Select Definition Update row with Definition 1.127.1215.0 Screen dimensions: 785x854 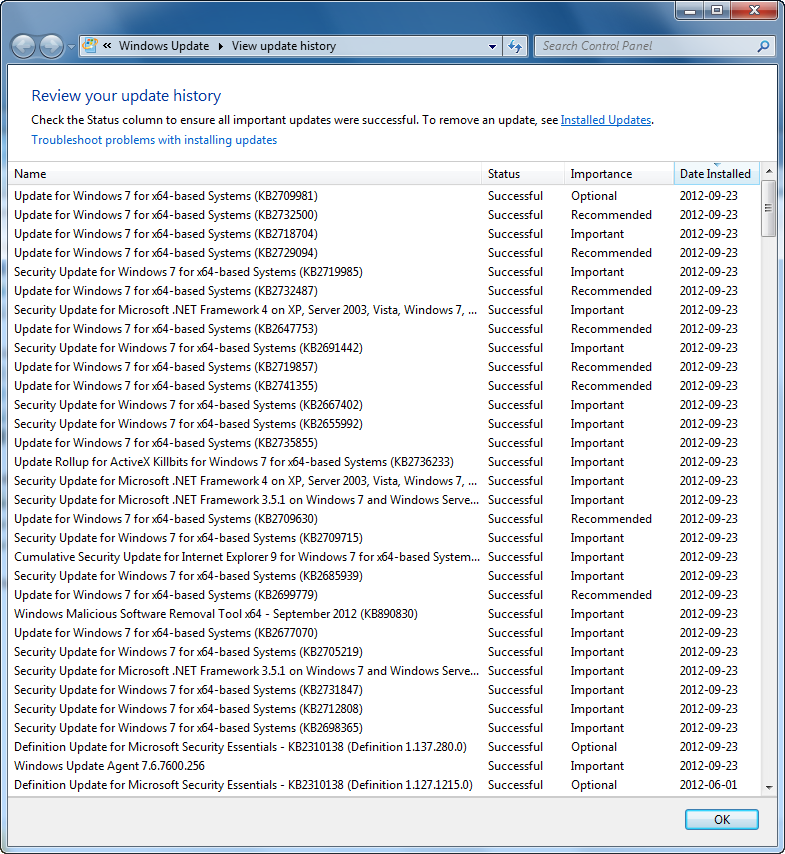click(384, 785)
